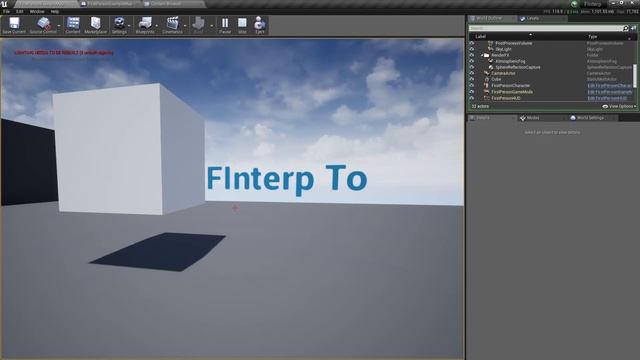This screenshot has height=360, width=640.
Task: Click the Blueprints toolbar icon
Action: tap(145, 23)
